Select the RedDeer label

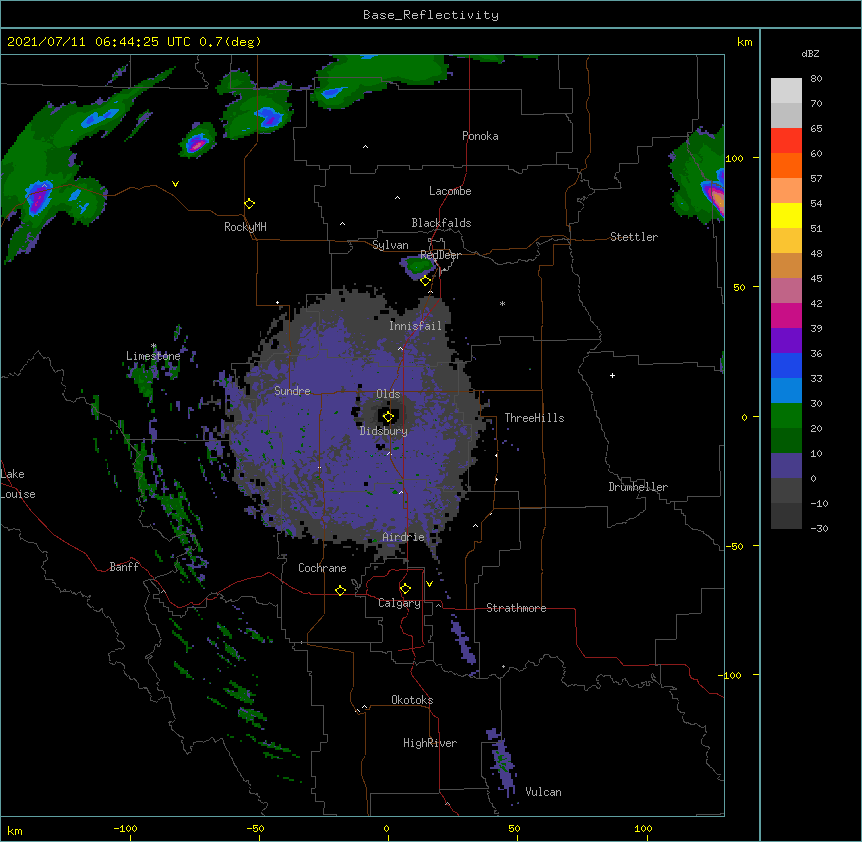pos(440,255)
